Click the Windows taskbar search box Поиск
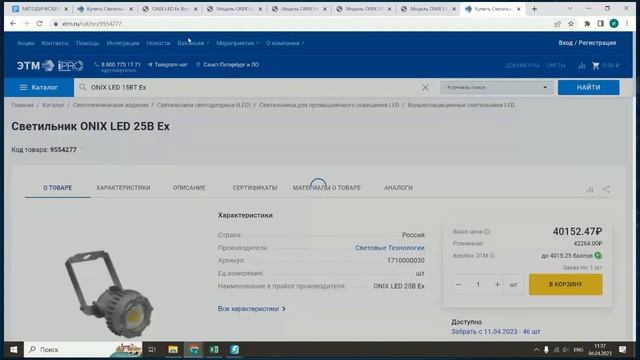Image resolution: width=640 pixels, height=360 pixels. pyautogui.click(x=82, y=349)
